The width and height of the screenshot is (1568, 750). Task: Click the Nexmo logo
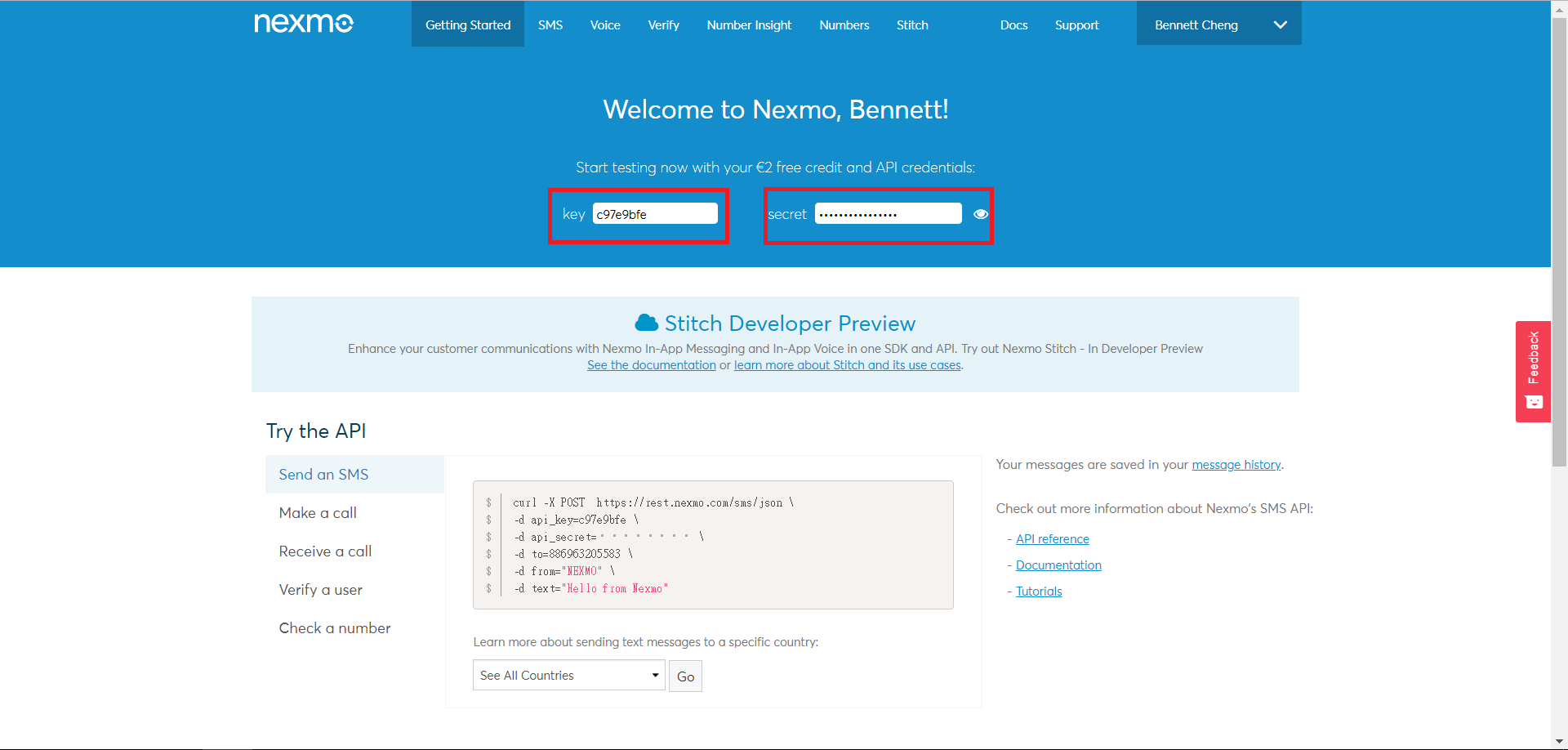point(304,24)
